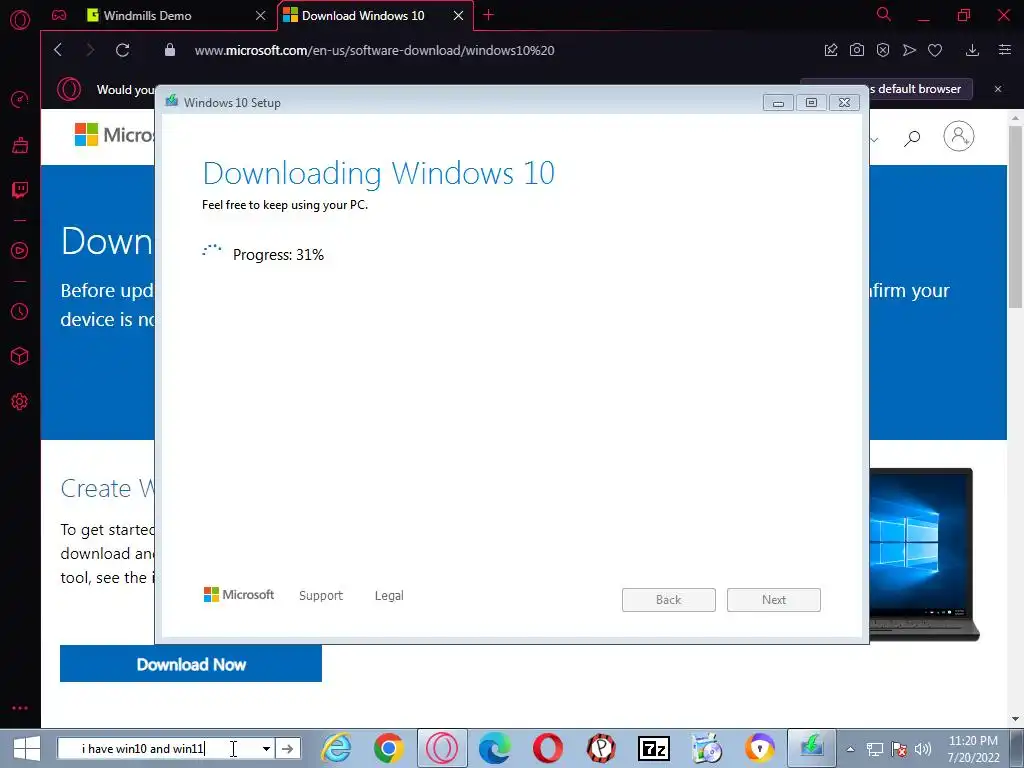1024x768 pixels.
Task: Search Microsoft site magnifier icon
Action: pos(912,137)
